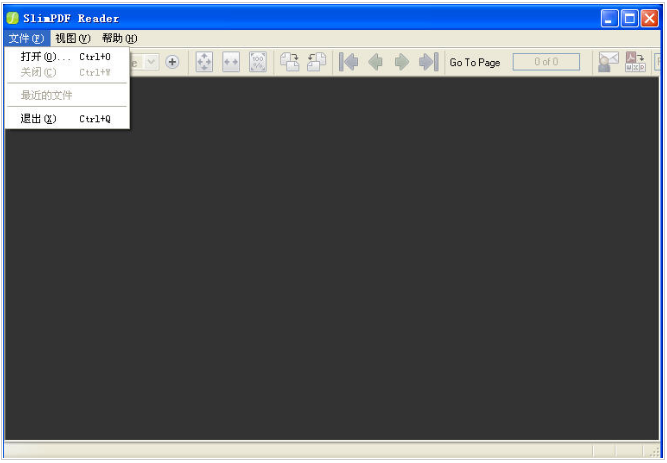Expand the zoom level dropdown
The image size is (667, 463).
click(x=151, y=62)
